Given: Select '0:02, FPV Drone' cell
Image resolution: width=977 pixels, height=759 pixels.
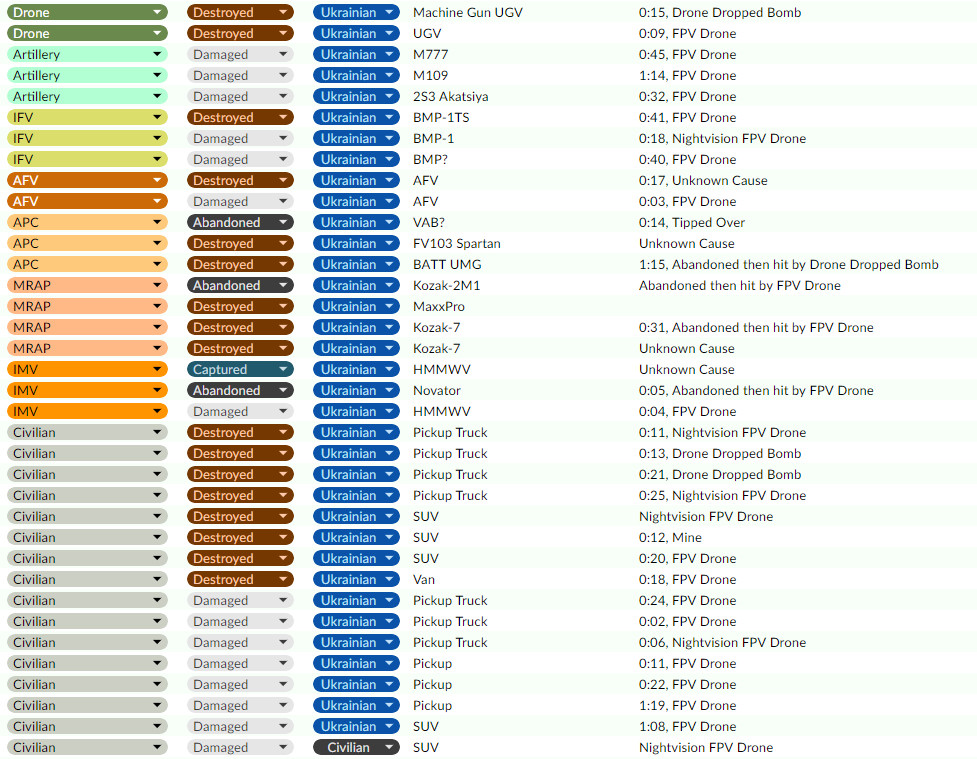Looking at the screenshot, I should click(687, 621).
